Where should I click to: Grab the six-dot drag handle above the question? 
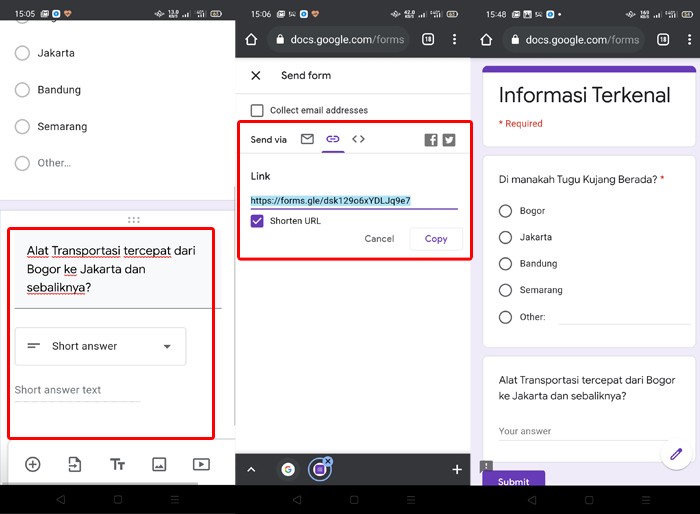tap(133, 220)
